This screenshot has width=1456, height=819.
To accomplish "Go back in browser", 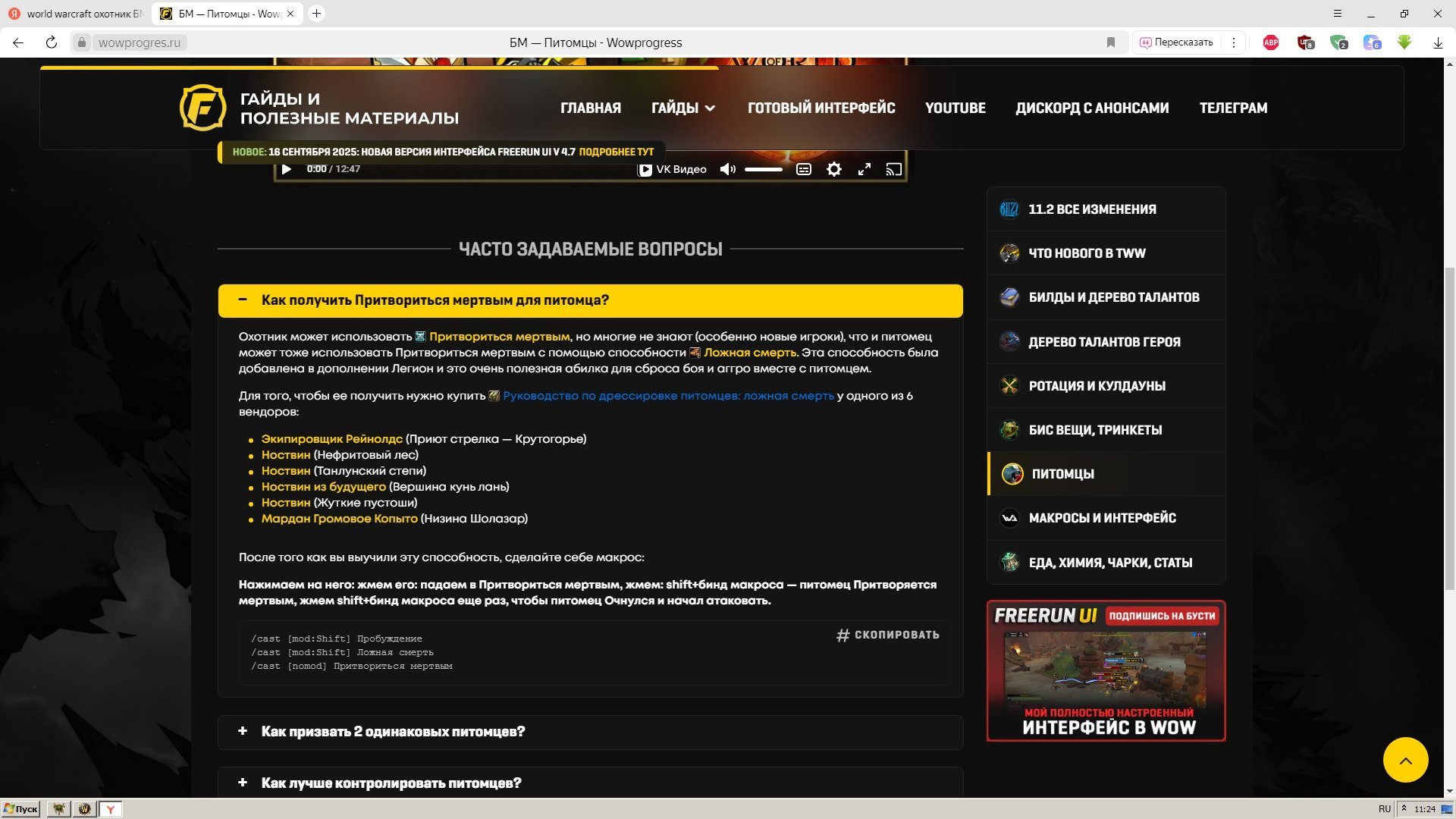I will click(18, 42).
